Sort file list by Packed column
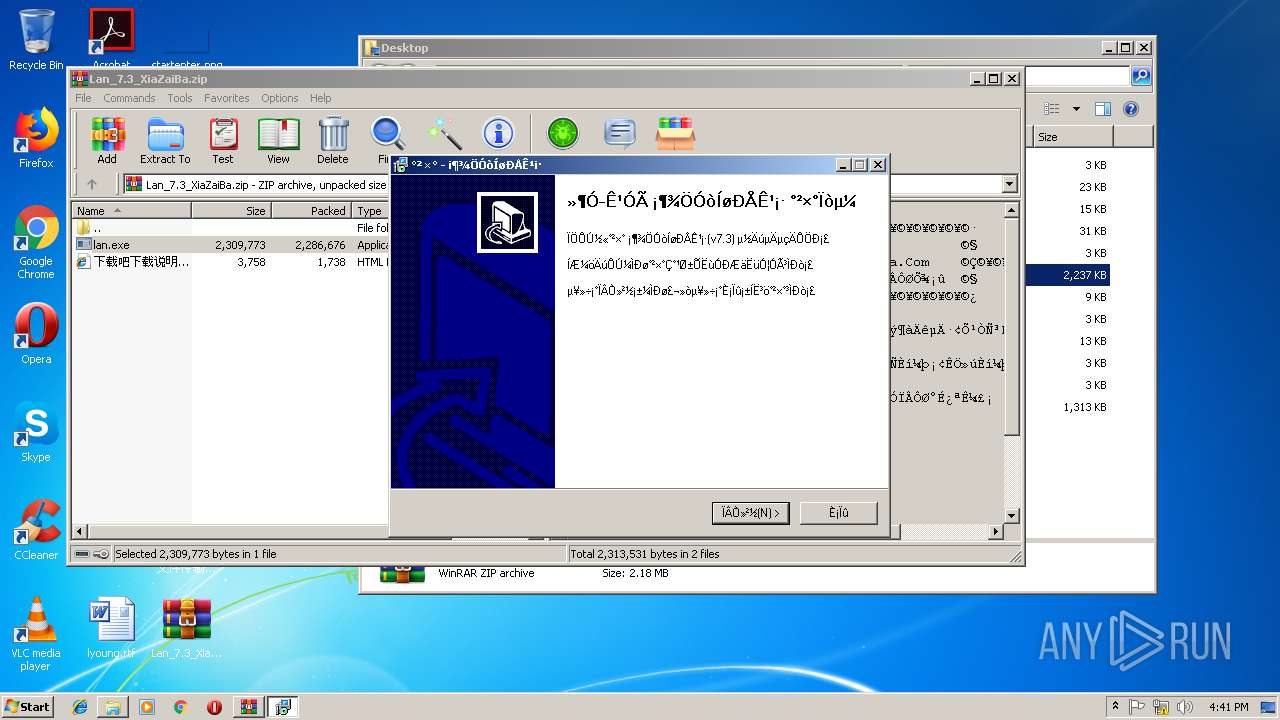The width and height of the screenshot is (1280, 720). pyautogui.click(x=311, y=211)
